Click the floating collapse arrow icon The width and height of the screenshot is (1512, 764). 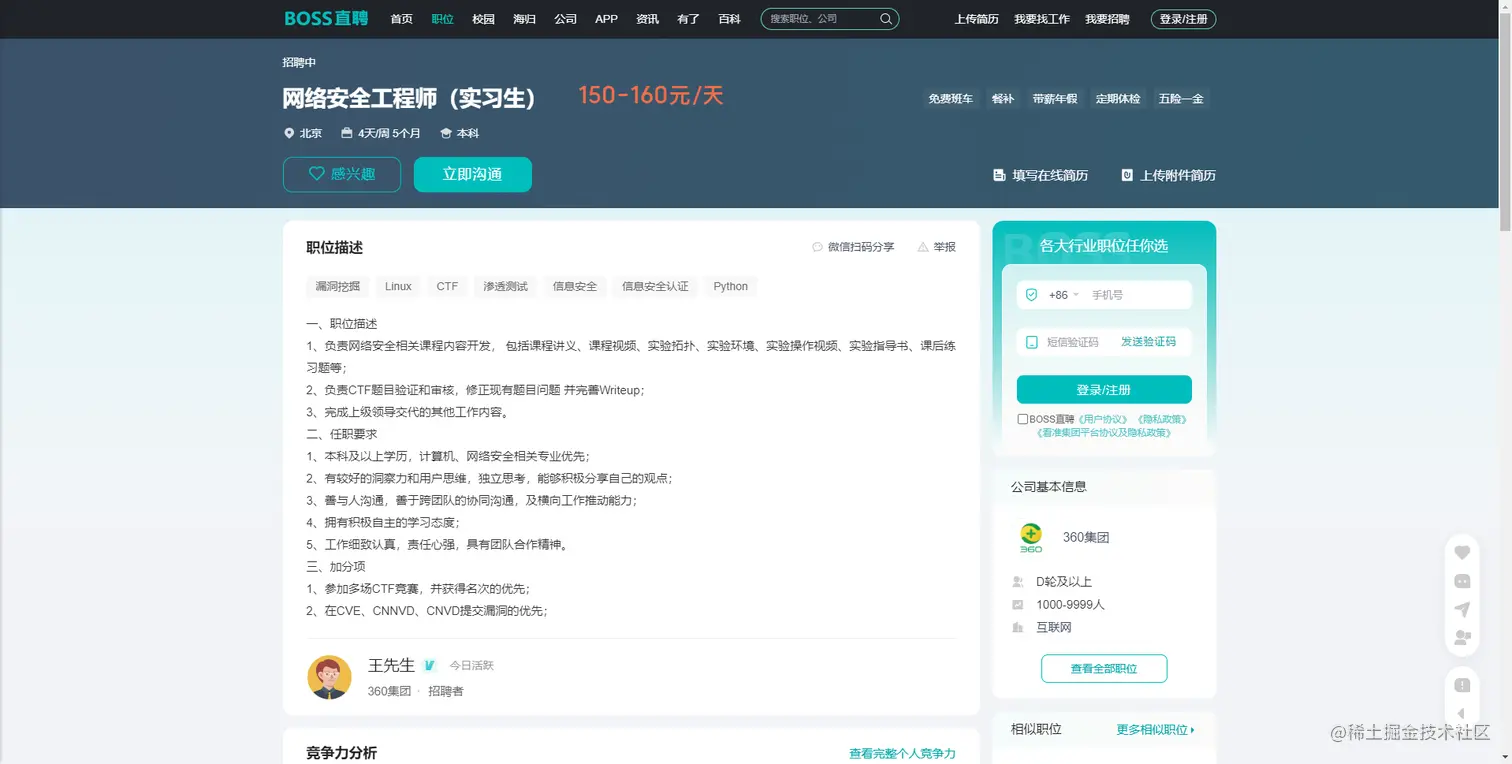pos(1462,713)
